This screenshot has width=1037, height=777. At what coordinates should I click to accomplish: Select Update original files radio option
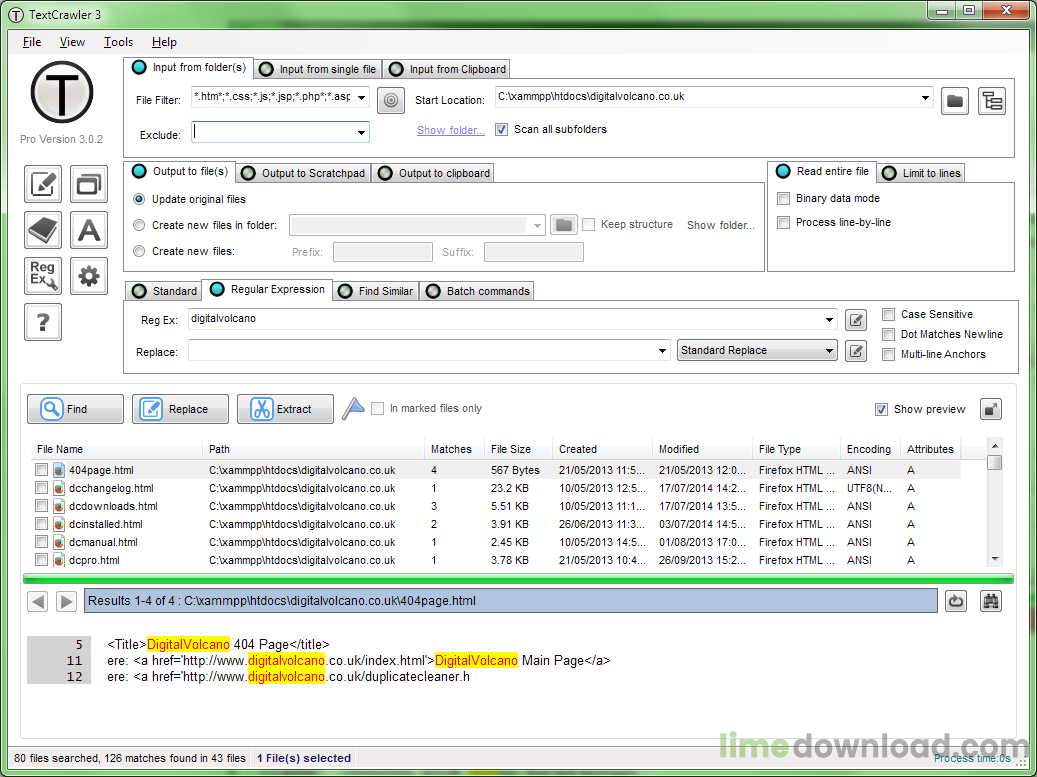click(139, 199)
